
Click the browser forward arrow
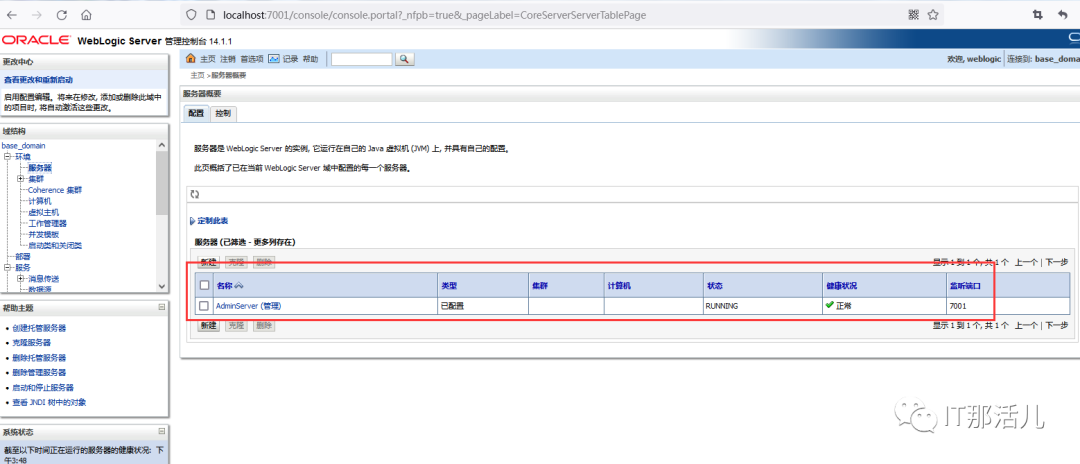(37, 14)
